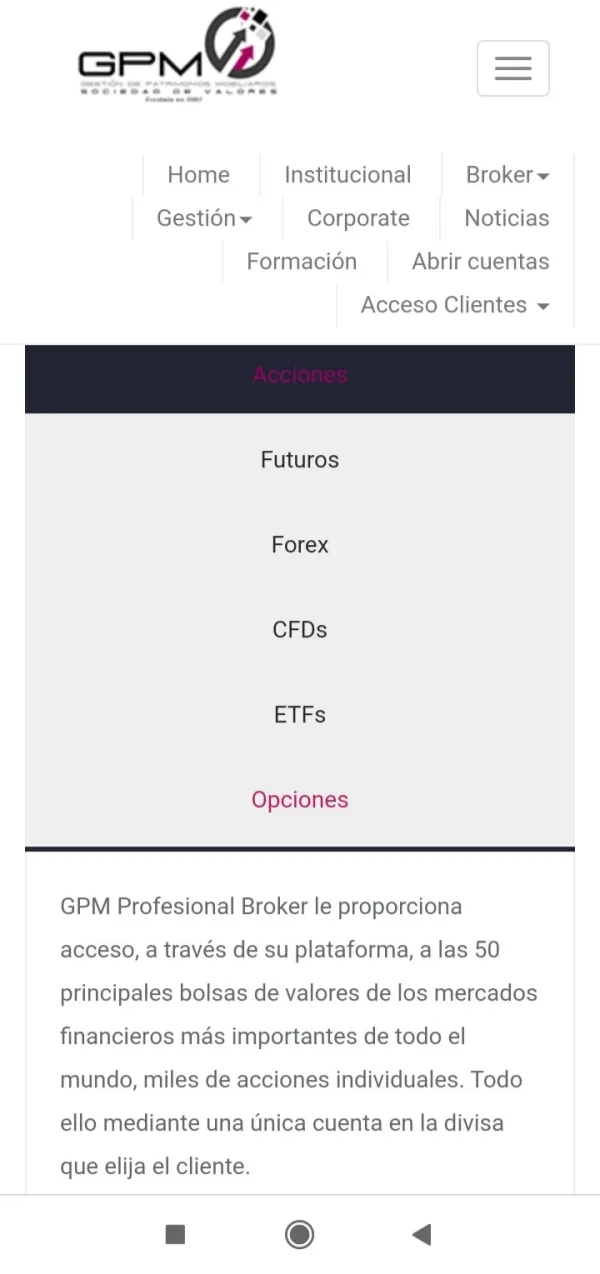This screenshot has height=1274, width=600.
Task: Go to the Home page
Action: click(x=198, y=175)
